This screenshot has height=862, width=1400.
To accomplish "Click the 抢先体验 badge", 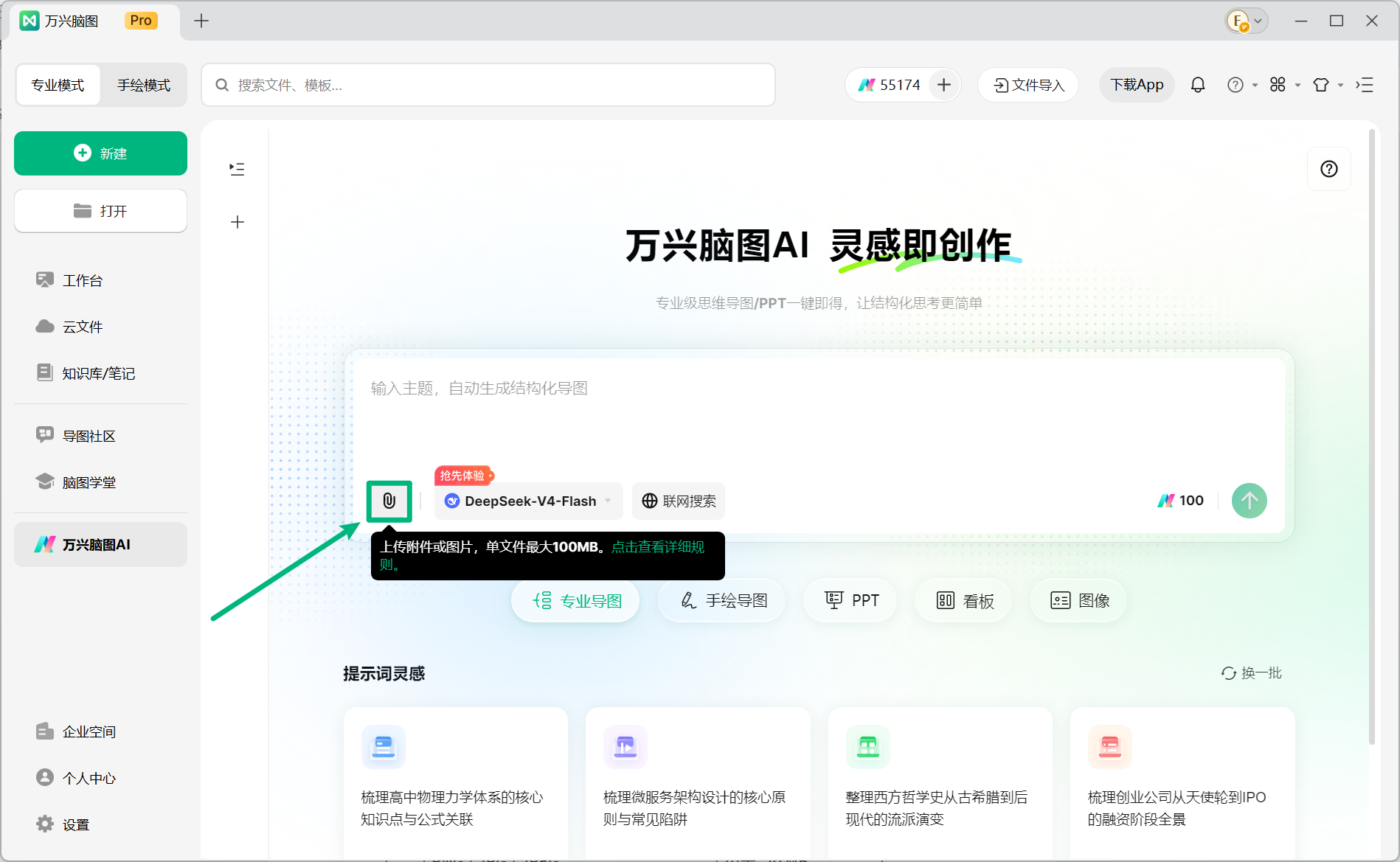I will coord(464,476).
